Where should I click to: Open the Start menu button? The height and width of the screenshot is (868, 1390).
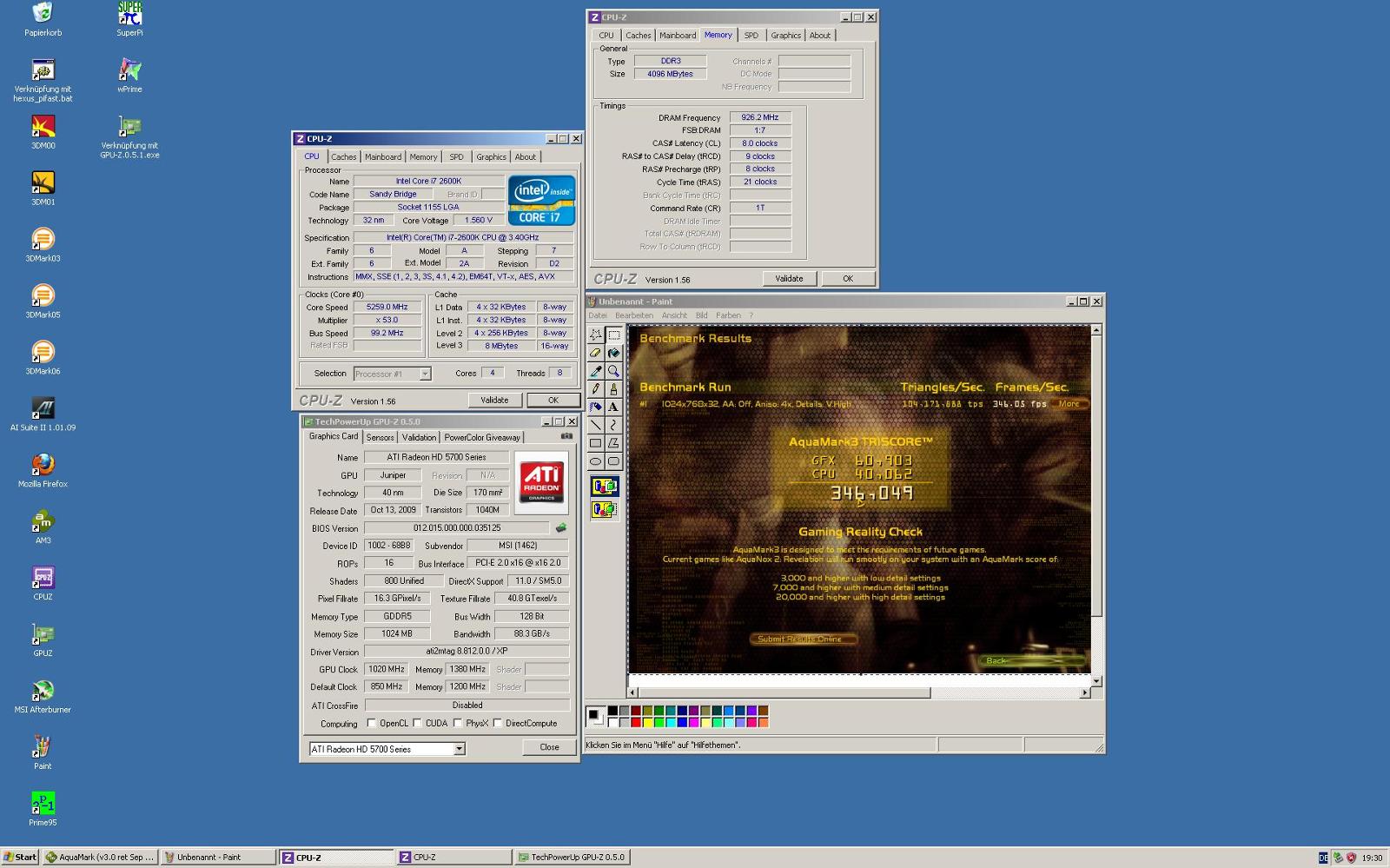[x=20, y=858]
